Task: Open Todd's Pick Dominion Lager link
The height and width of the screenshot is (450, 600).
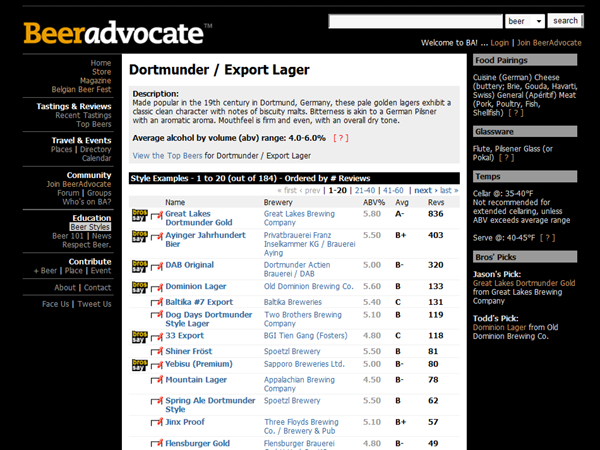Action: [x=500, y=328]
